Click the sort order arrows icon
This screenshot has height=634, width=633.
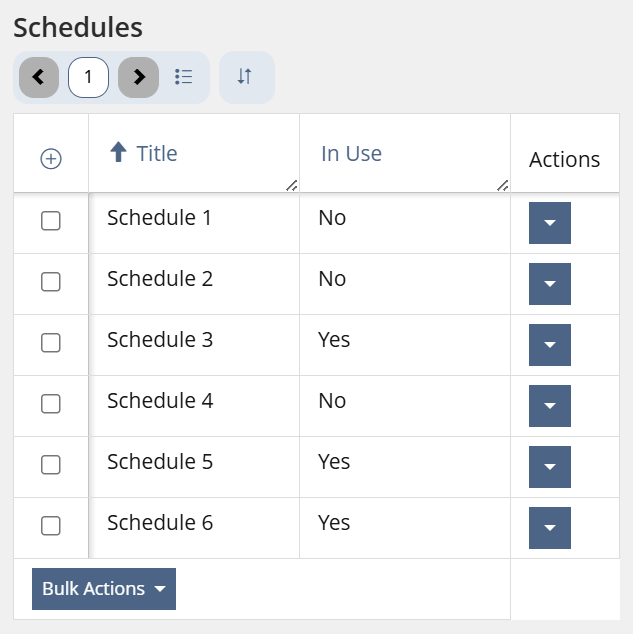(x=245, y=77)
